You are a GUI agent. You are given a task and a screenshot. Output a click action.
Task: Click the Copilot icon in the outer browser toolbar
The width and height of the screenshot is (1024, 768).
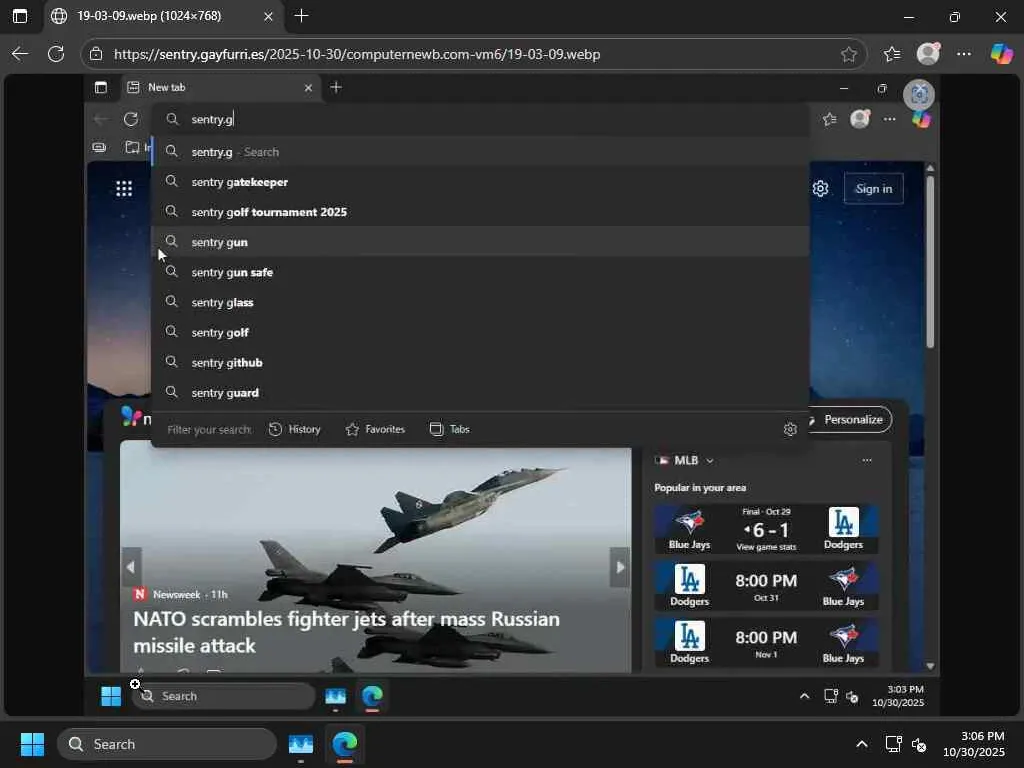(1001, 54)
